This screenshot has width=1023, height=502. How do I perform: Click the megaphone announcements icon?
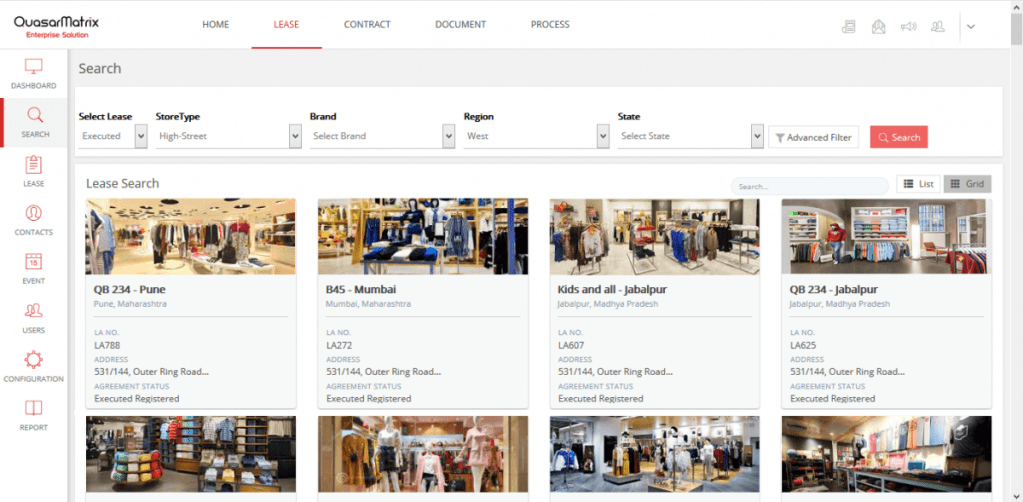pyautogui.click(x=908, y=27)
